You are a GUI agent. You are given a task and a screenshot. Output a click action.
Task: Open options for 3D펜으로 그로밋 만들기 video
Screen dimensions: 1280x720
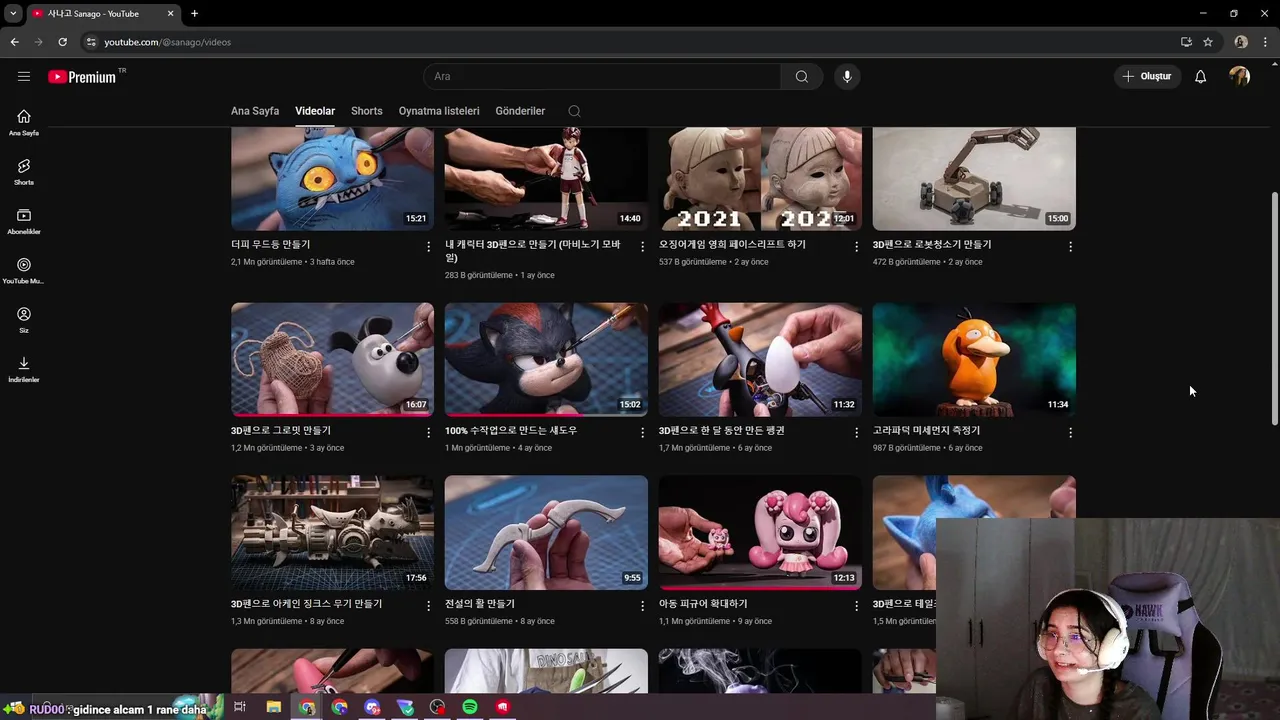coord(429,433)
